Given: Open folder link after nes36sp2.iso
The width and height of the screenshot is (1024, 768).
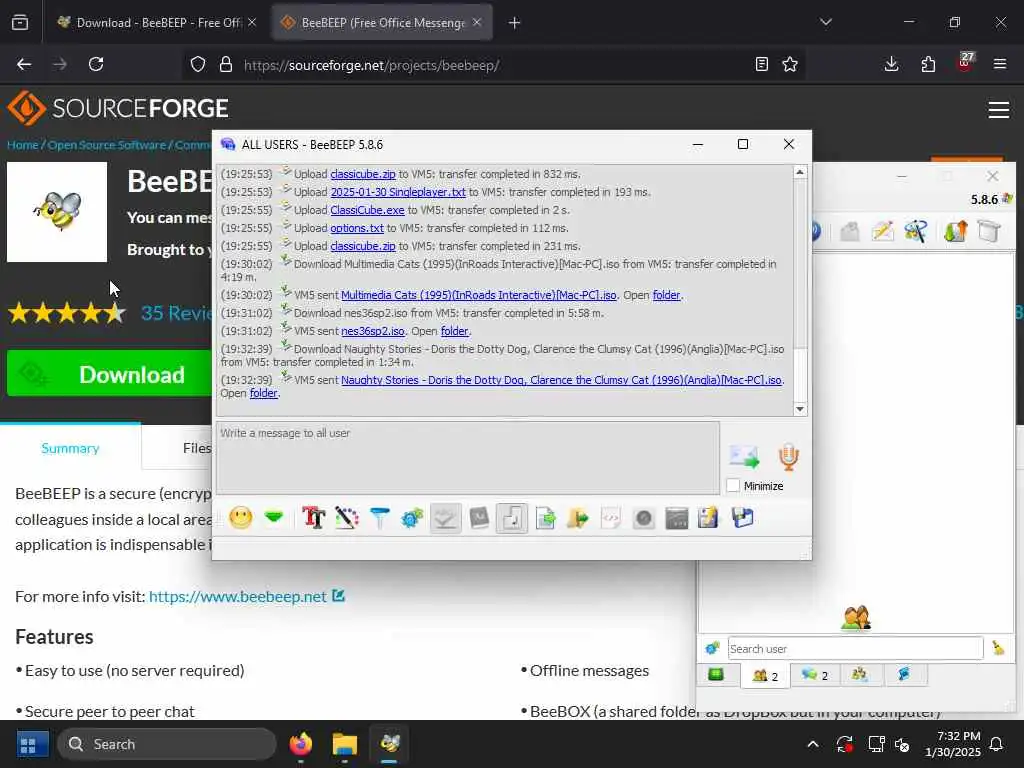Looking at the screenshot, I should [455, 331].
